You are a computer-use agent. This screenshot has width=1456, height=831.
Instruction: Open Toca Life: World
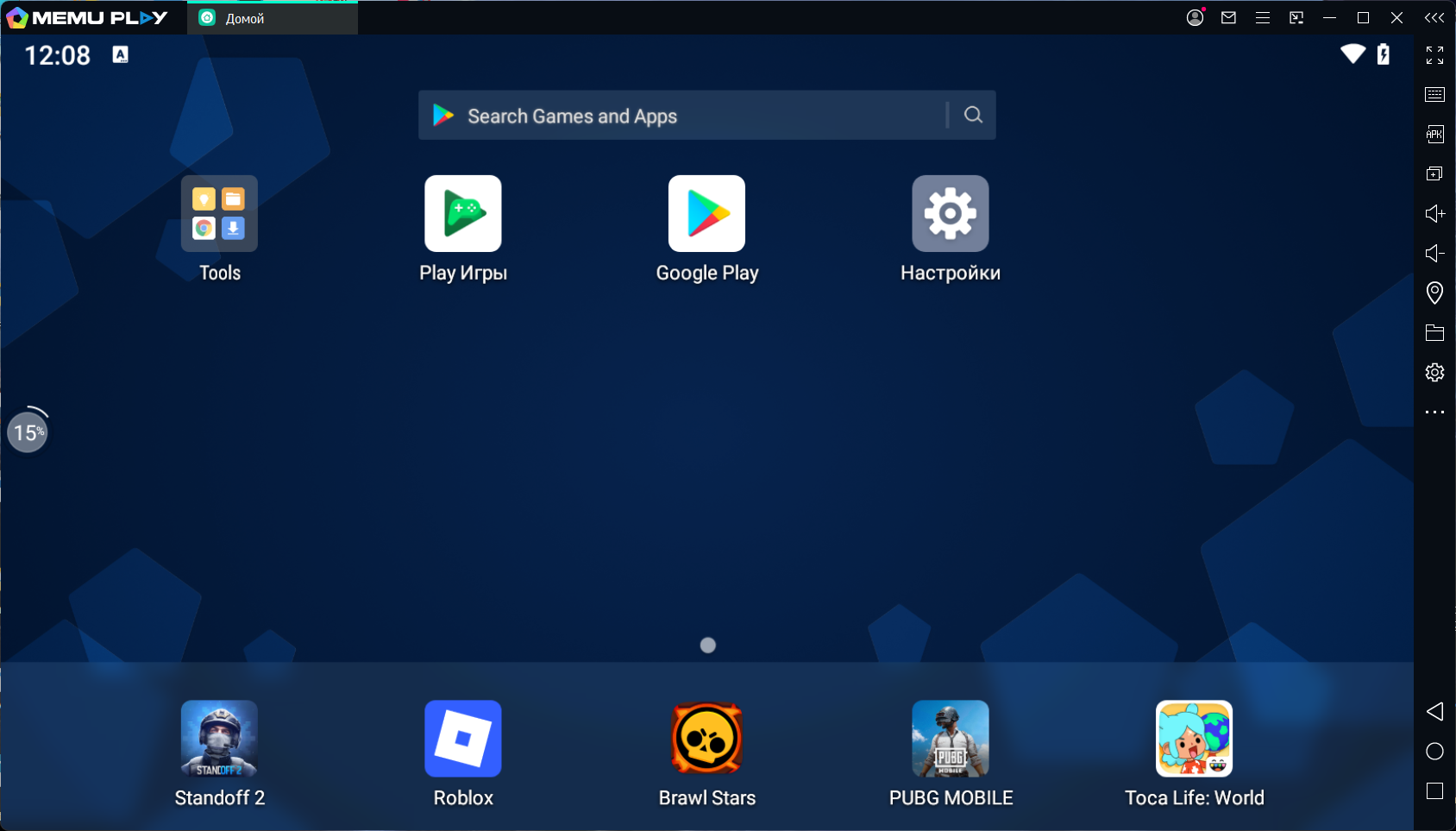(1194, 739)
